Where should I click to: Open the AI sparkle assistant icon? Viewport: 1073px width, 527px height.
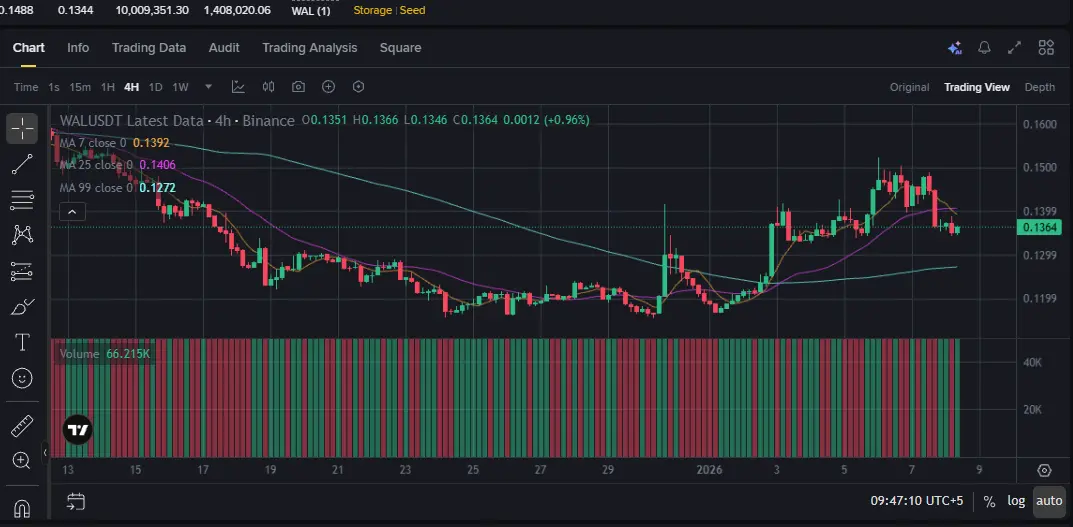[955, 48]
